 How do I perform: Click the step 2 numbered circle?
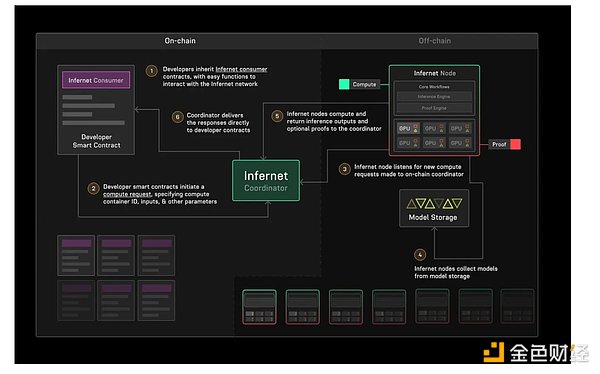click(93, 188)
